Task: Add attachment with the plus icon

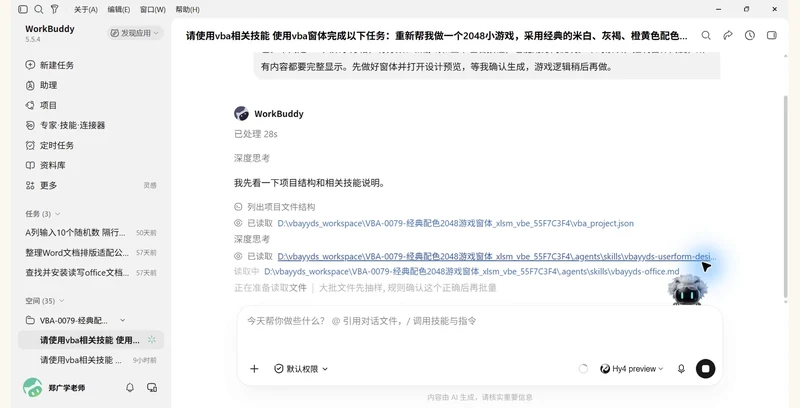Action: tap(254, 369)
